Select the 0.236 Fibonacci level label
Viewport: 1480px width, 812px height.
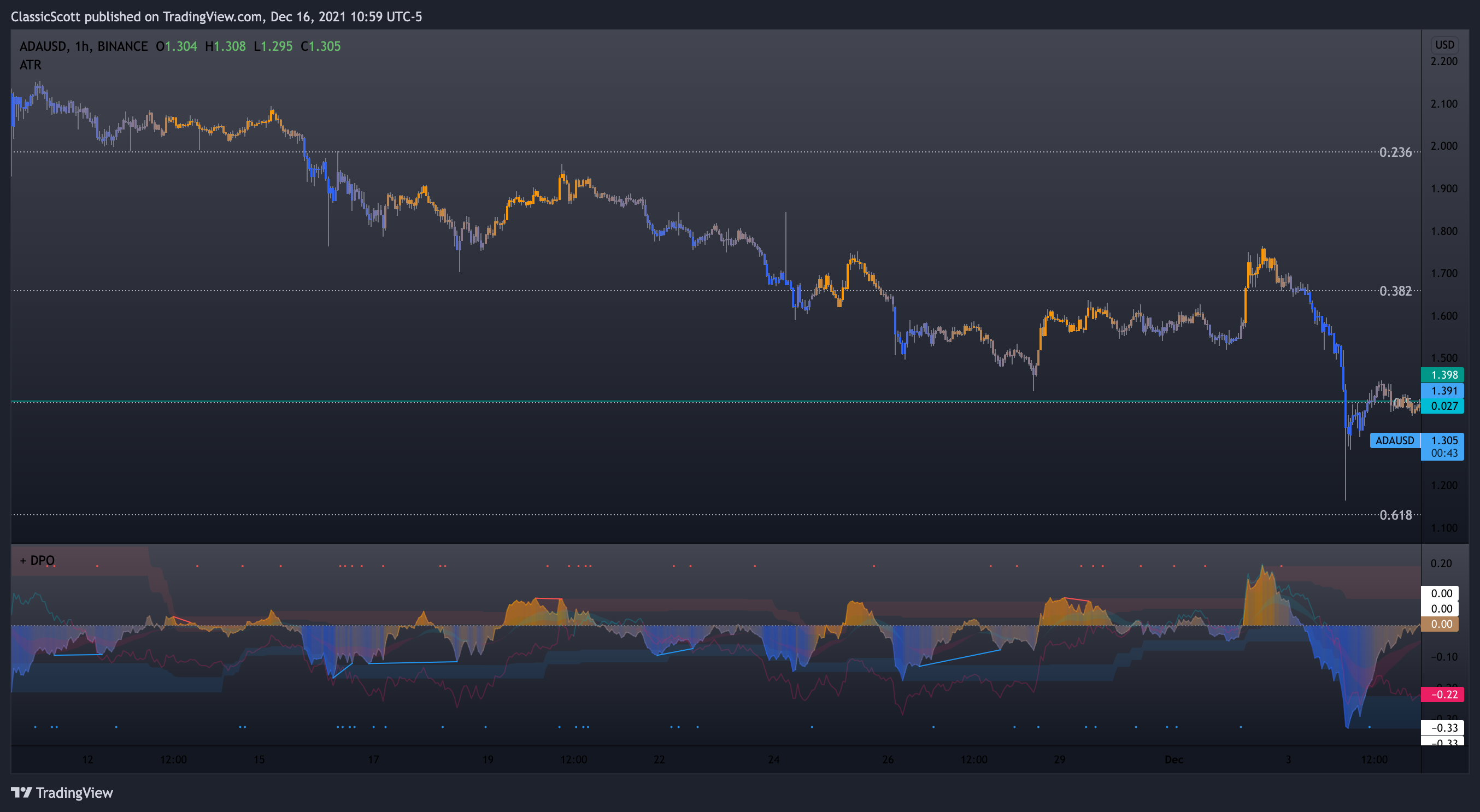click(x=1395, y=152)
